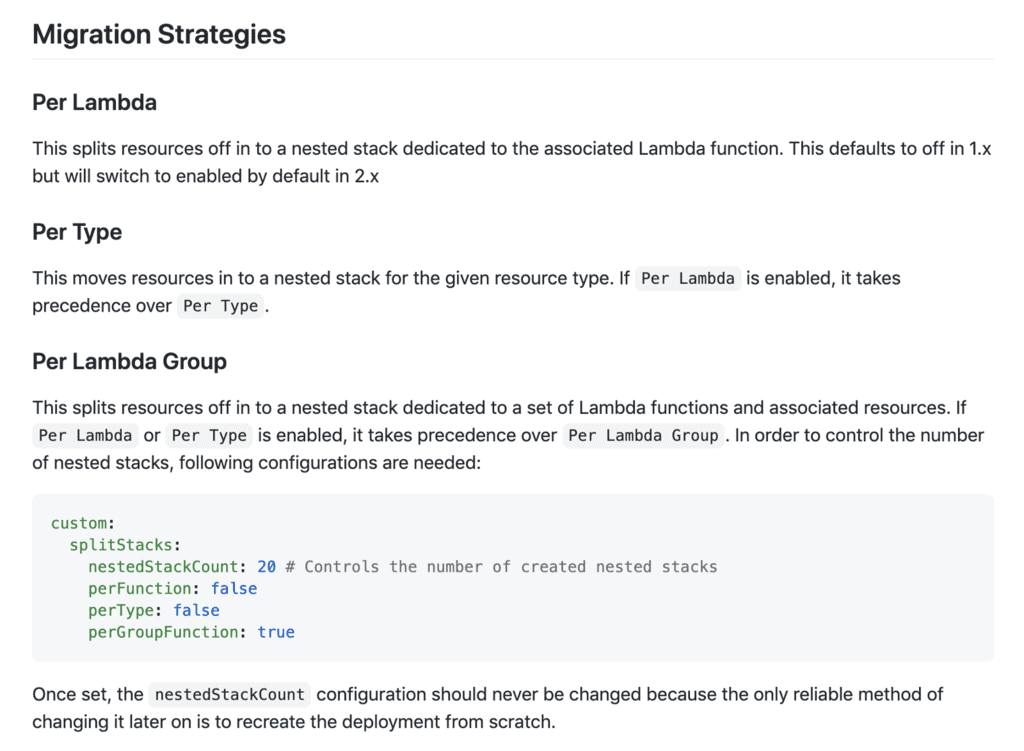Click the inline code Per Lambda Group
The width and height of the screenshot is (1024, 751).
[x=643, y=436]
